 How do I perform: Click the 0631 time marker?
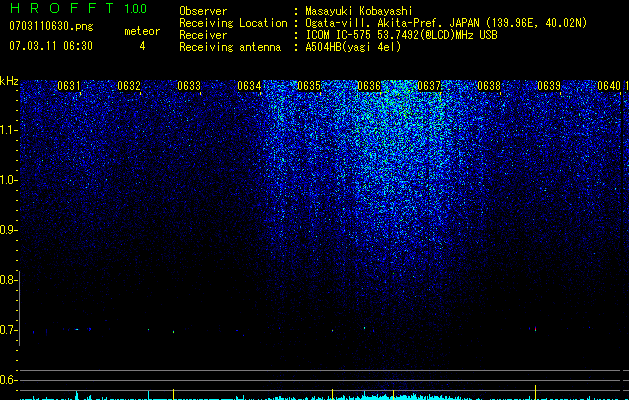pyautogui.click(x=69, y=86)
